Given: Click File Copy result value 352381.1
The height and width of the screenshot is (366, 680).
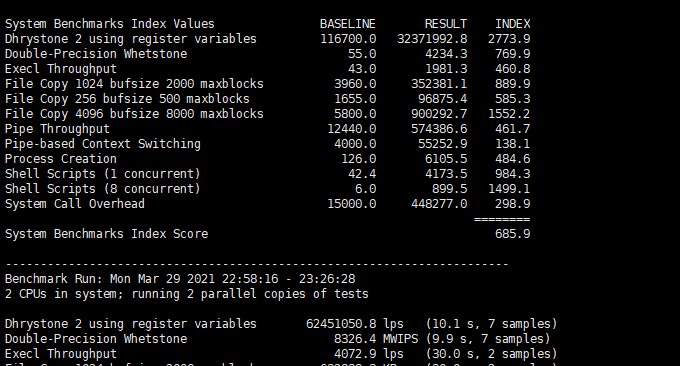Looking at the screenshot, I should 439,84.
